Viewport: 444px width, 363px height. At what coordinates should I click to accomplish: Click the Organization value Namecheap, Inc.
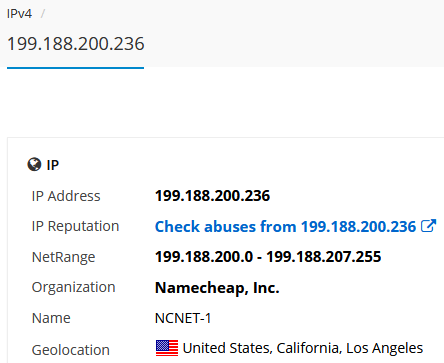coord(217,288)
